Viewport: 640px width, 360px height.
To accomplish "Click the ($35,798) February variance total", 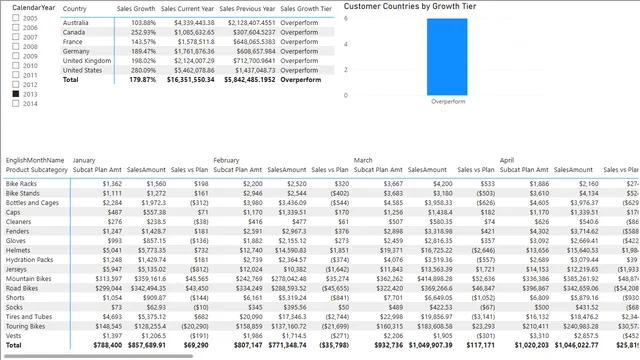I will tap(334, 345).
